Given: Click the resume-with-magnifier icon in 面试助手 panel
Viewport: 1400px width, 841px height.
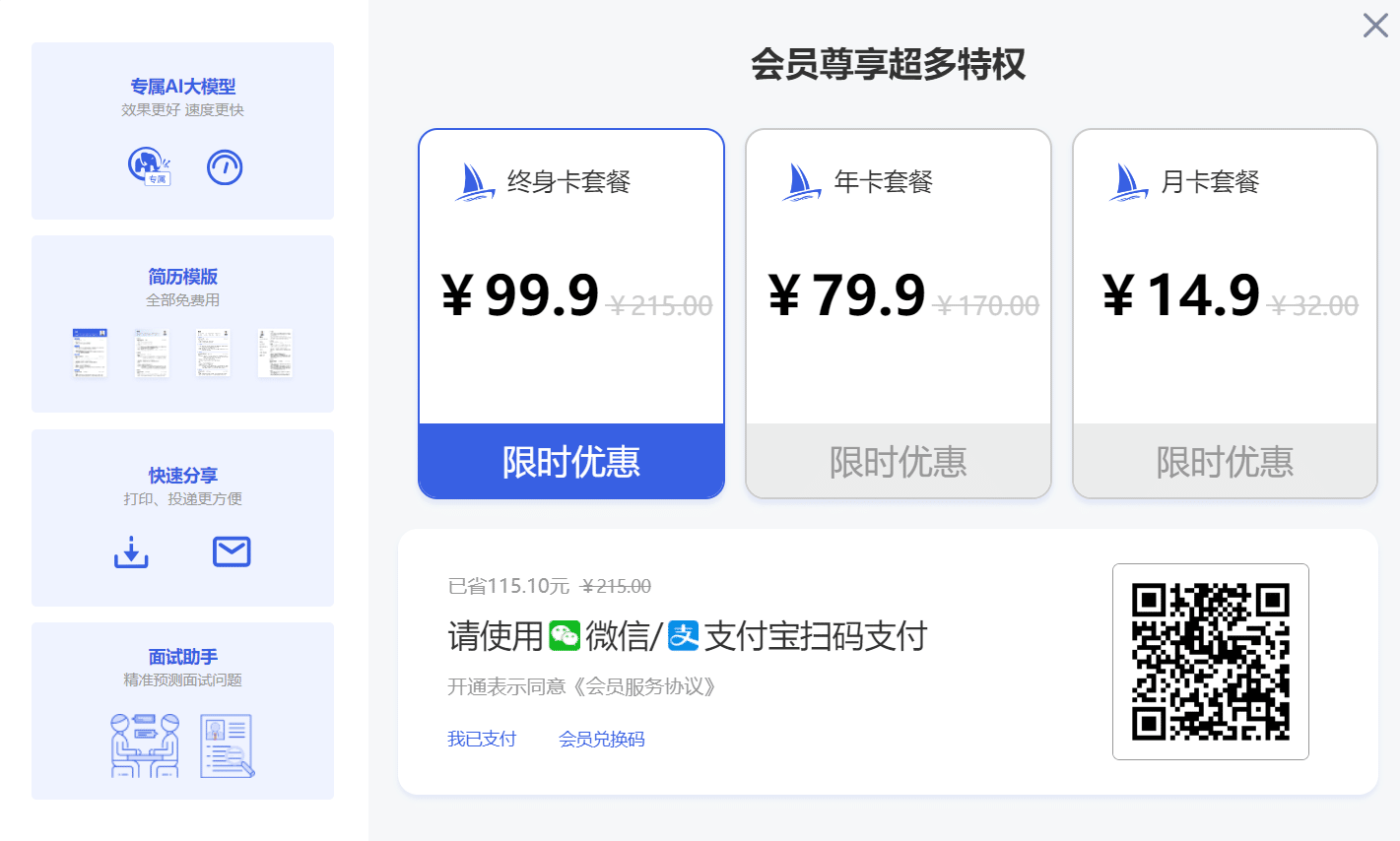Looking at the screenshot, I should pos(227,745).
